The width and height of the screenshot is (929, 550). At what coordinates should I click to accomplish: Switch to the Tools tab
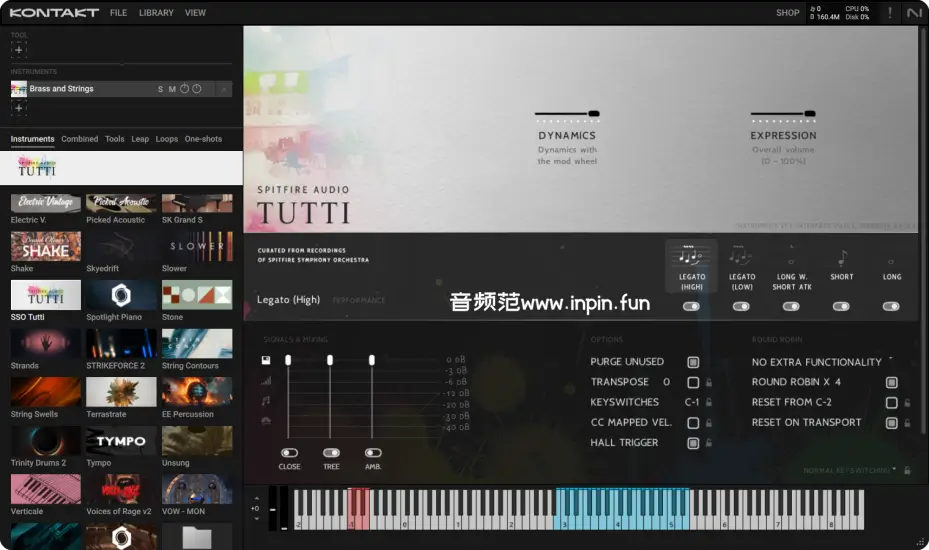(x=114, y=139)
